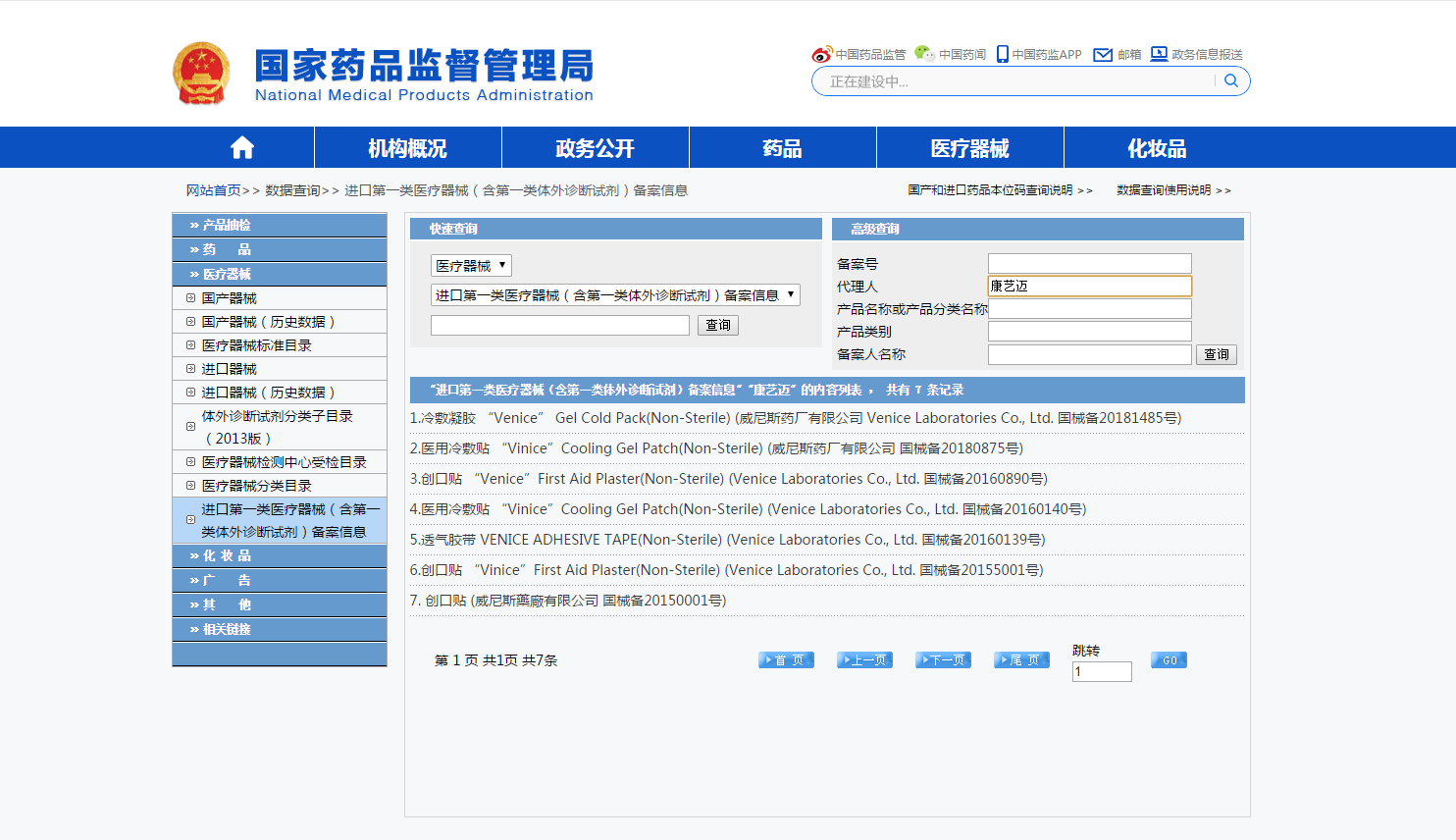Click 数据查询 breadcrumb link
This screenshot has height=840, width=1456.
pyautogui.click(x=292, y=190)
